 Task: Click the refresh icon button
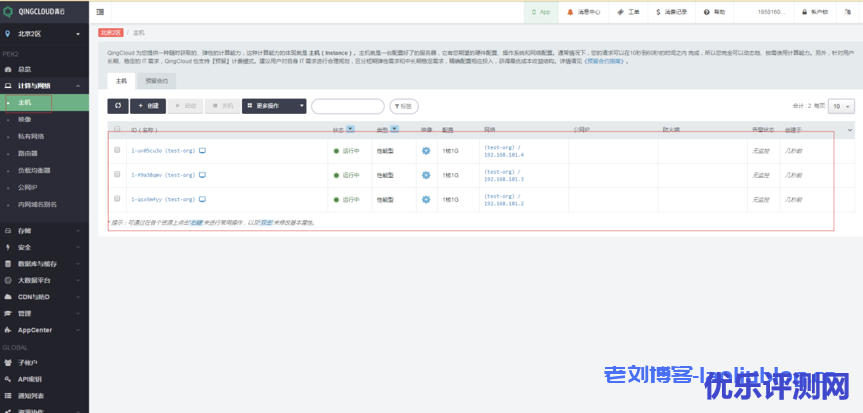(117, 105)
